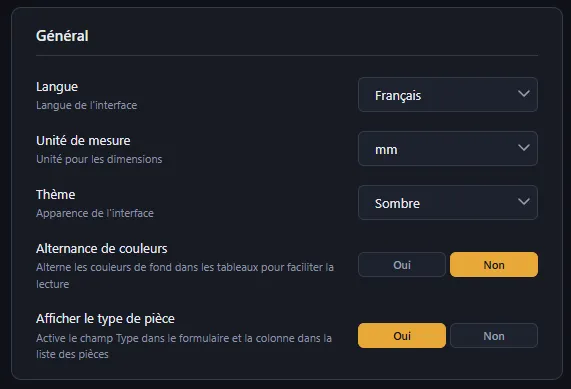571x389 pixels.
Task: Click the Thème setting label
Action: click(x=56, y=194)
